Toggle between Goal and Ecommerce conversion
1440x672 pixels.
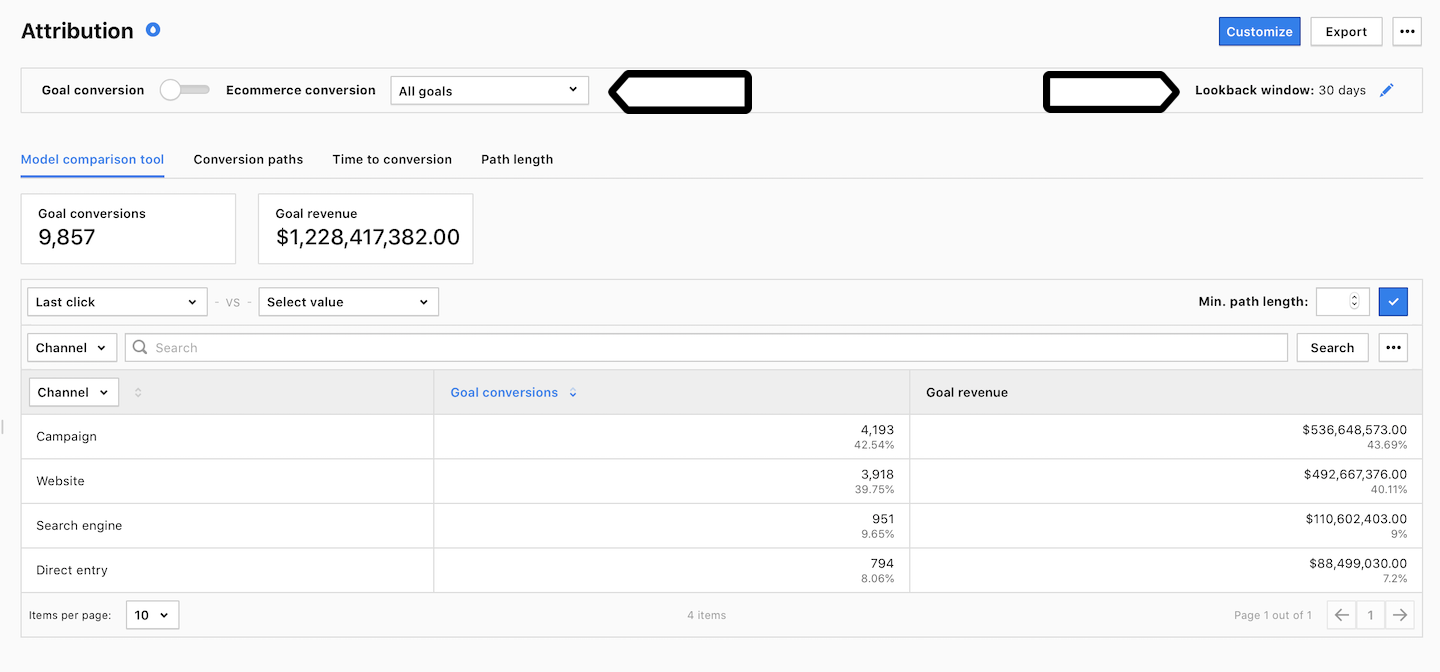click(185, 90)
